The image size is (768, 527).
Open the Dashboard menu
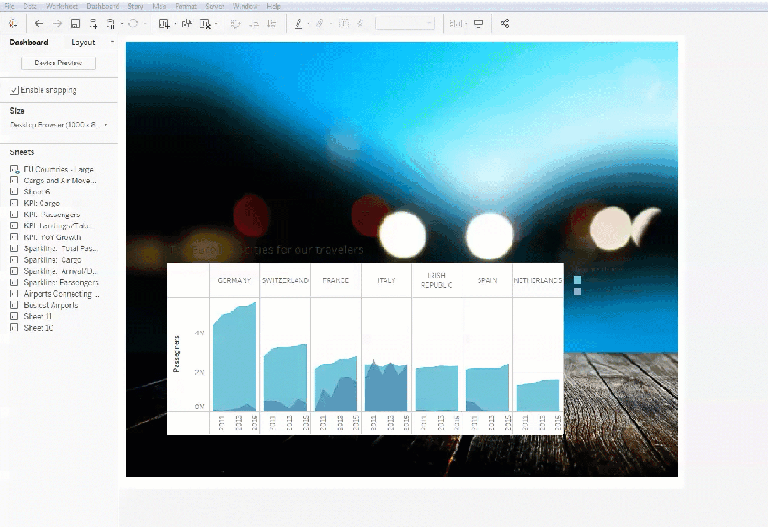pos(103,6)
